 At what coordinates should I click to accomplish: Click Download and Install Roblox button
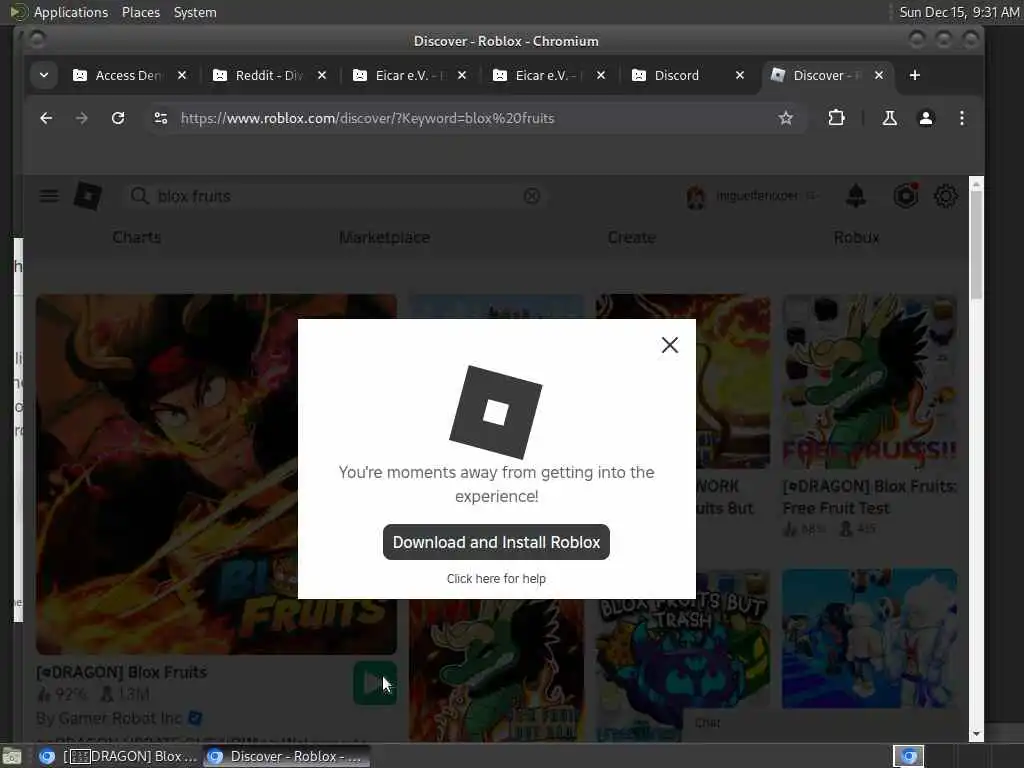pos(496,542)
